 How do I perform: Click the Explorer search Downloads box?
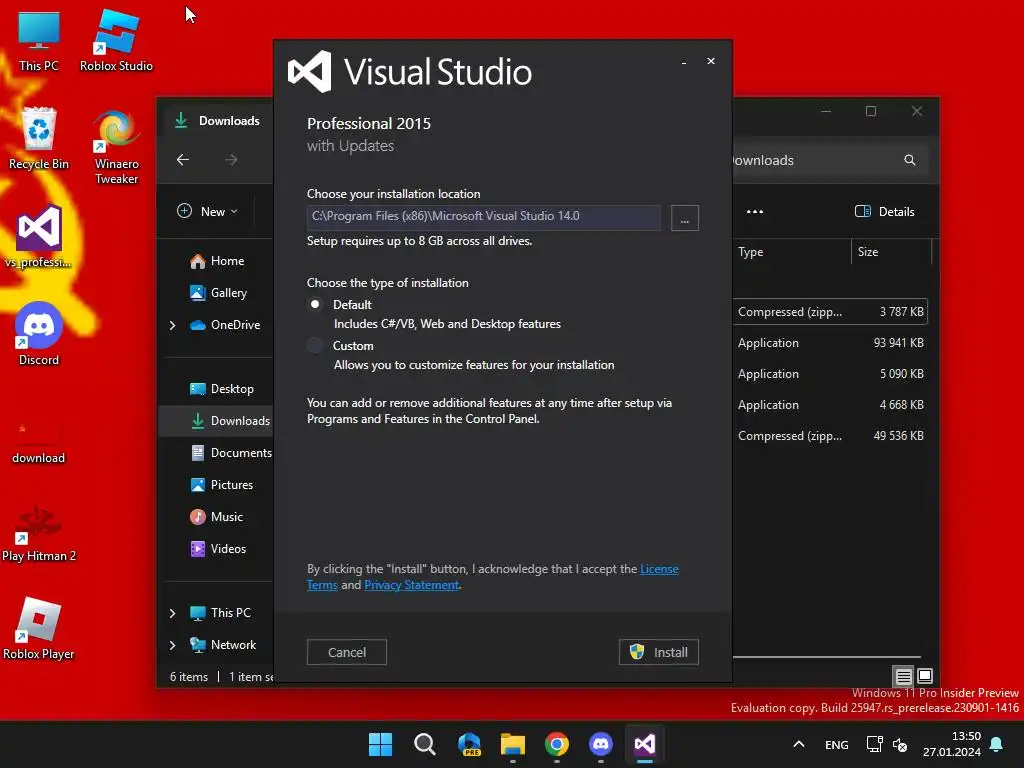pyautogui.click(x=829, y=160)
